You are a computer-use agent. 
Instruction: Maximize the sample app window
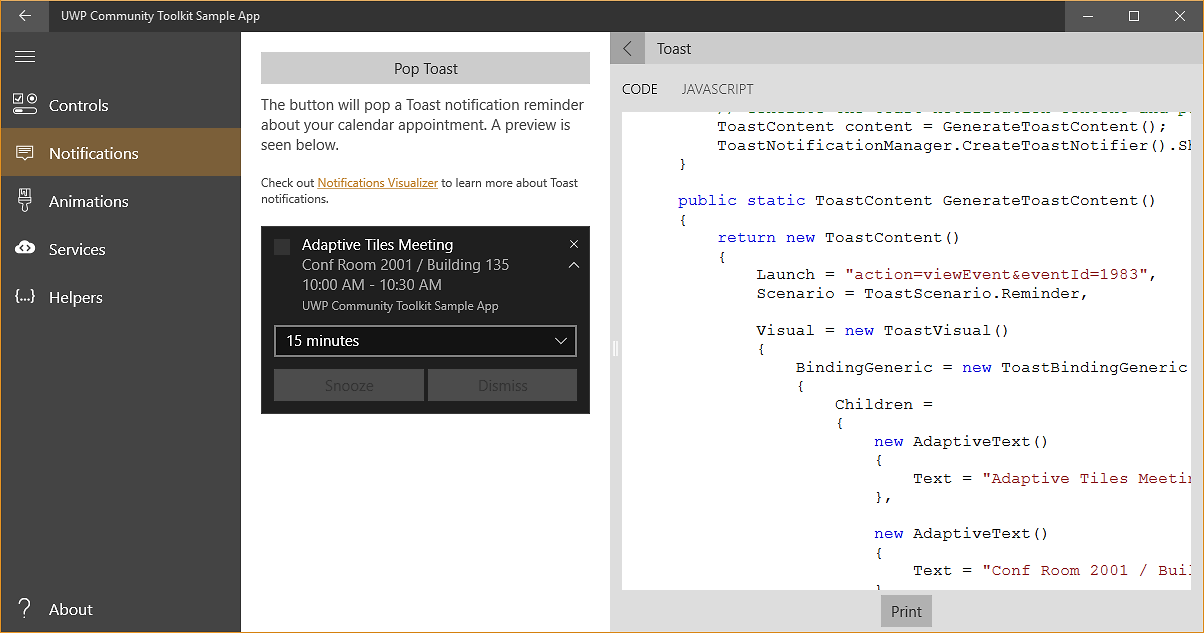tap(1134, 16)
